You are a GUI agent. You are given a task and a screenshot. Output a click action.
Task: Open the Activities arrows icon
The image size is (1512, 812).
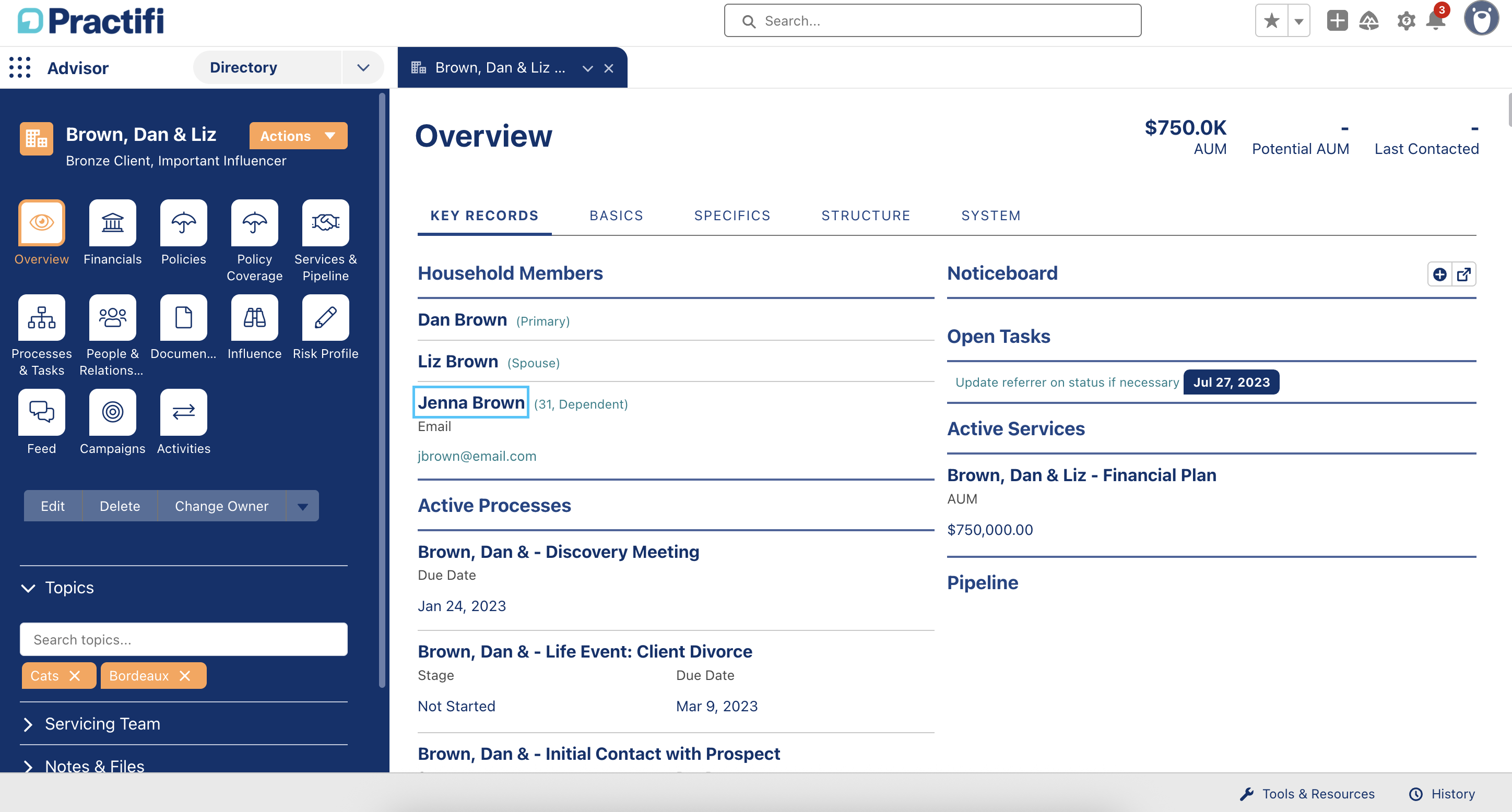[183, 412]
